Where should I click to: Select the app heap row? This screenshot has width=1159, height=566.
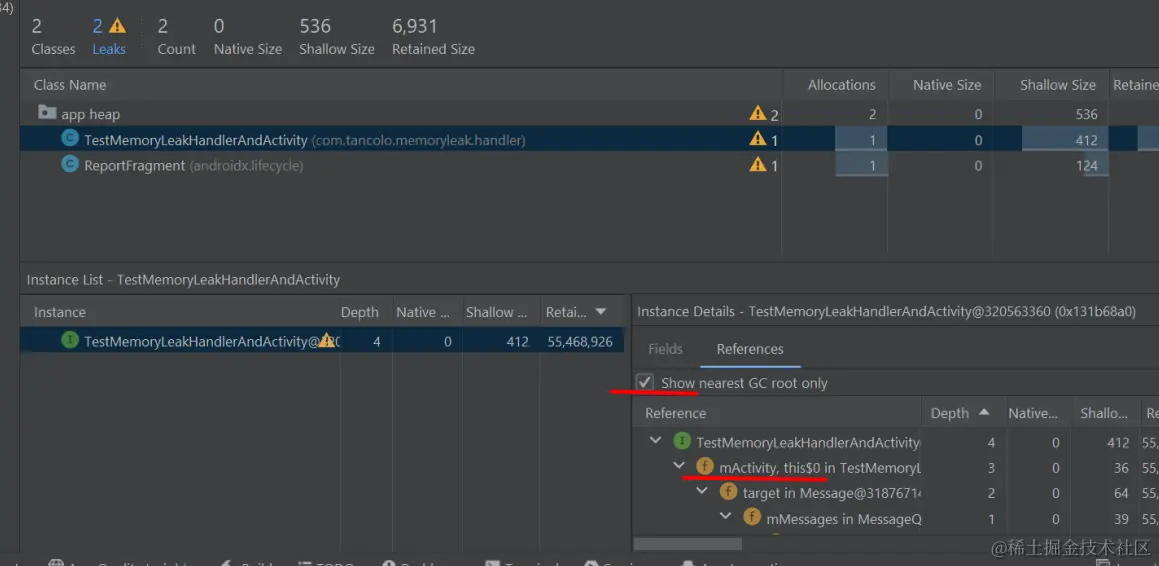[589, 114]
